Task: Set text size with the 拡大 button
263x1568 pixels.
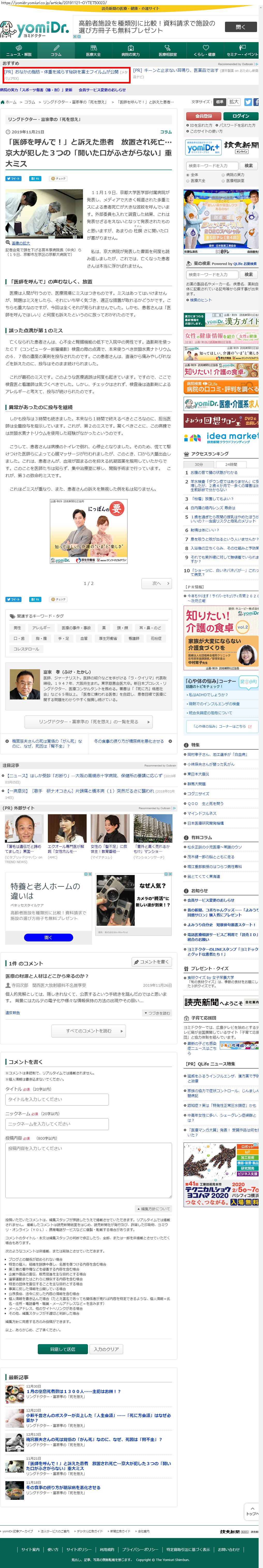Action: (x=234, y=102)
